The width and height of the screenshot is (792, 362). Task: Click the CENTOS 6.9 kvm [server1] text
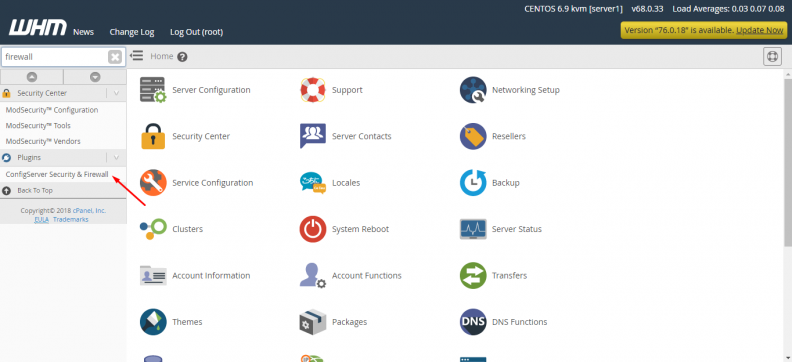573,9
